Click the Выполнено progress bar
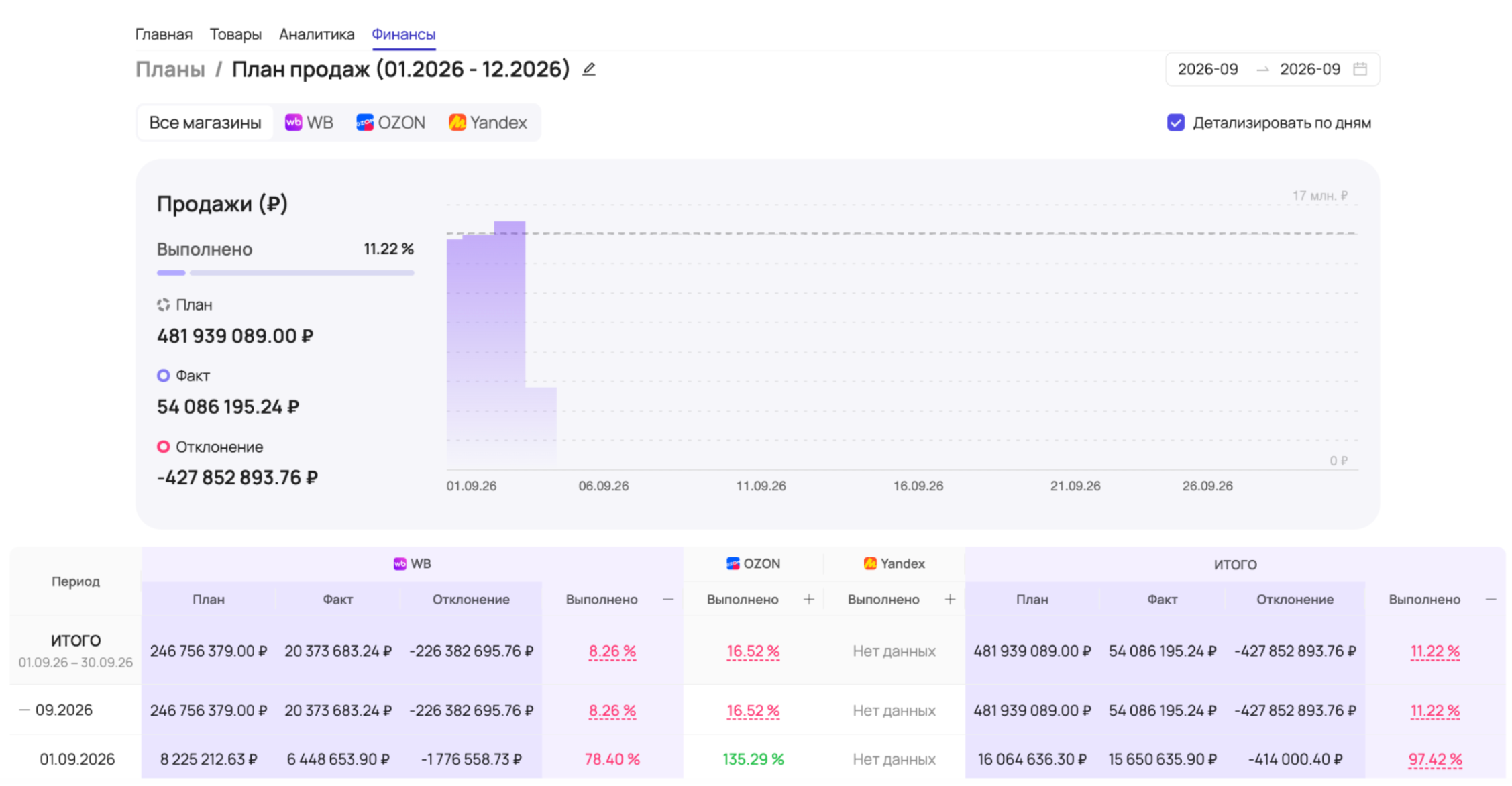Viewport: 1512px width, 786px height. pyautogui.click(x=286, y=273)
